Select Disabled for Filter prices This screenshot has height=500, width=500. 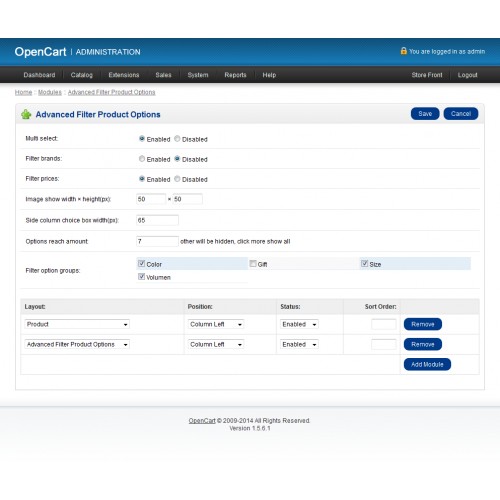177,179
